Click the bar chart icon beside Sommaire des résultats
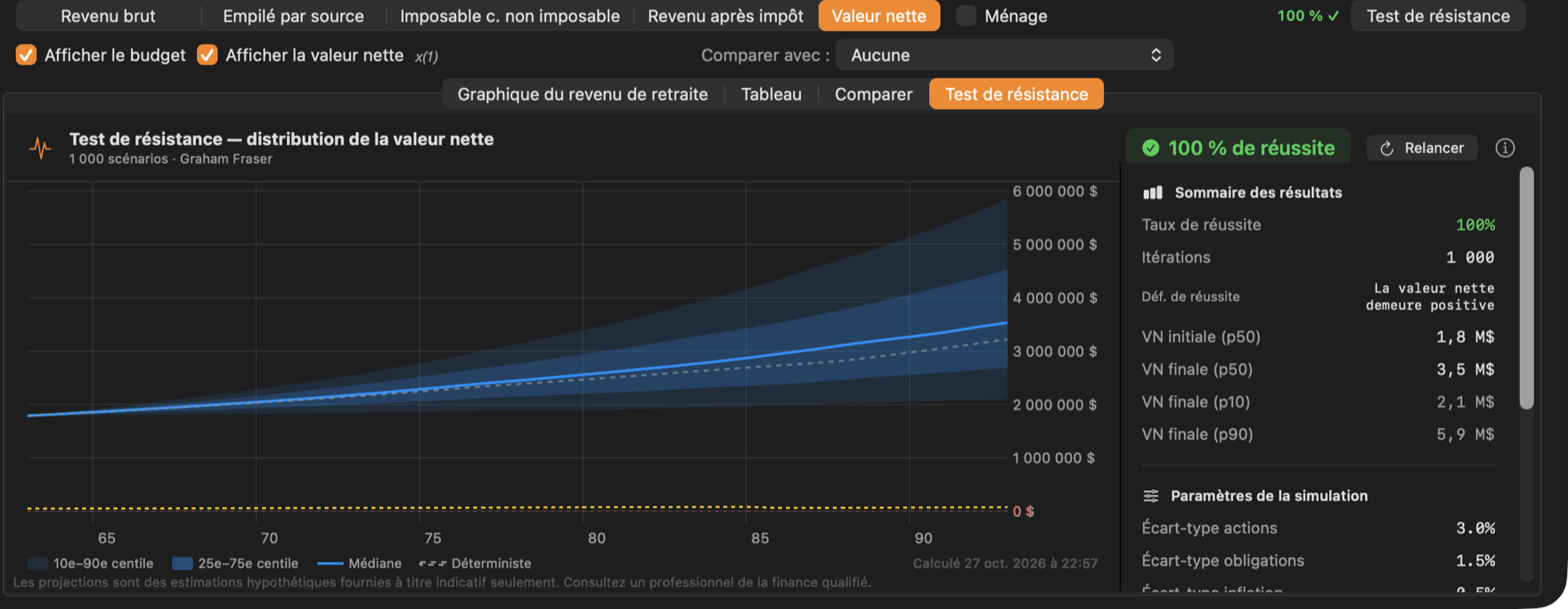1568x609 pixels. tap(1153, 192)
